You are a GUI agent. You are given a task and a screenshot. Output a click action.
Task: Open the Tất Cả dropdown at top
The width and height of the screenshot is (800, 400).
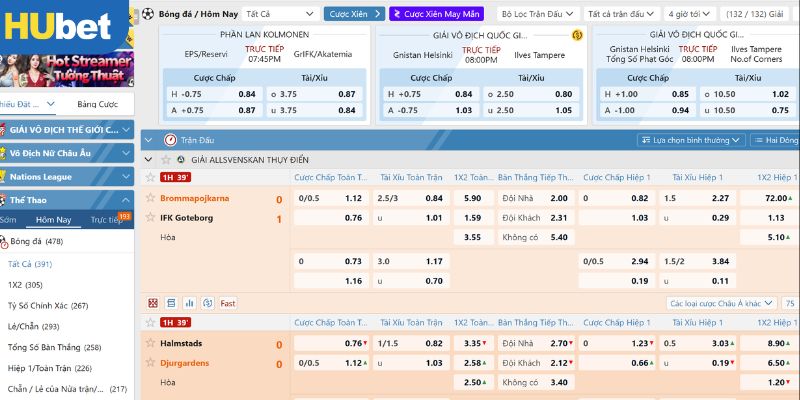[281, 14]
